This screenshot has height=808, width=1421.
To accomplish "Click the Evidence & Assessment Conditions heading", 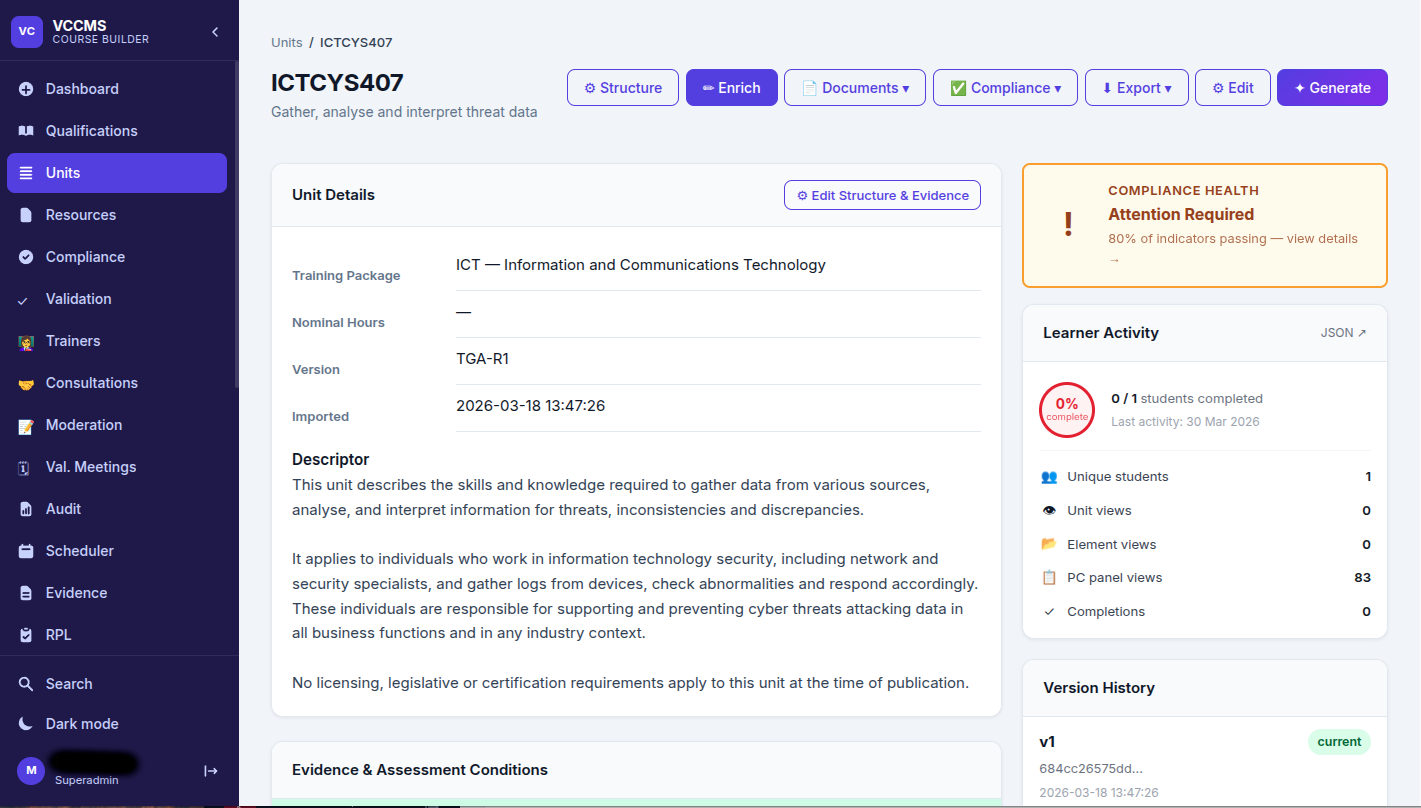I will tap(420, 770).
